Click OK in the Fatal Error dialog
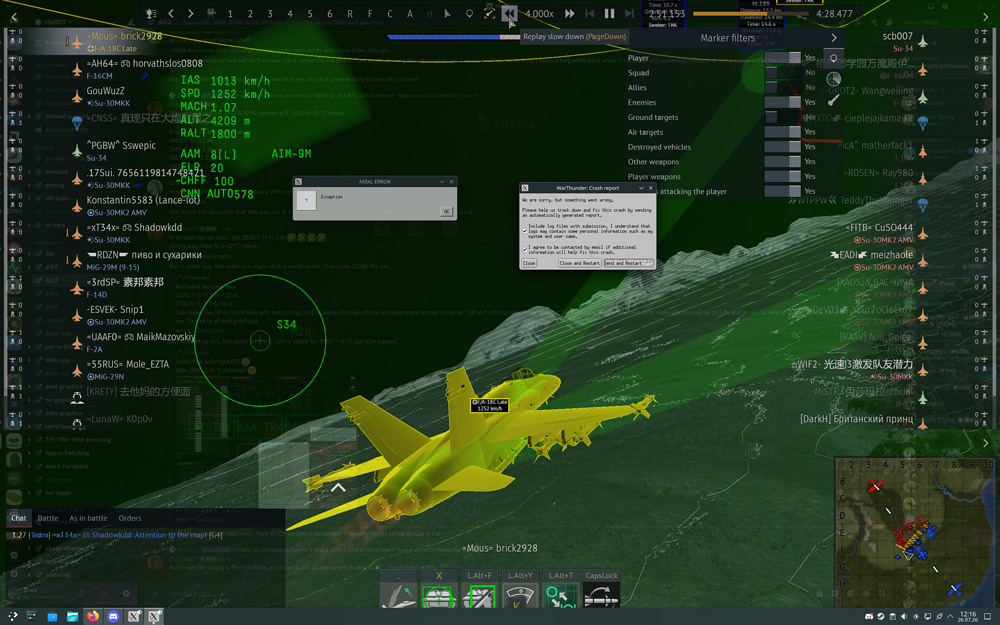Screen dimensions: 1000x625 (446, 211)
